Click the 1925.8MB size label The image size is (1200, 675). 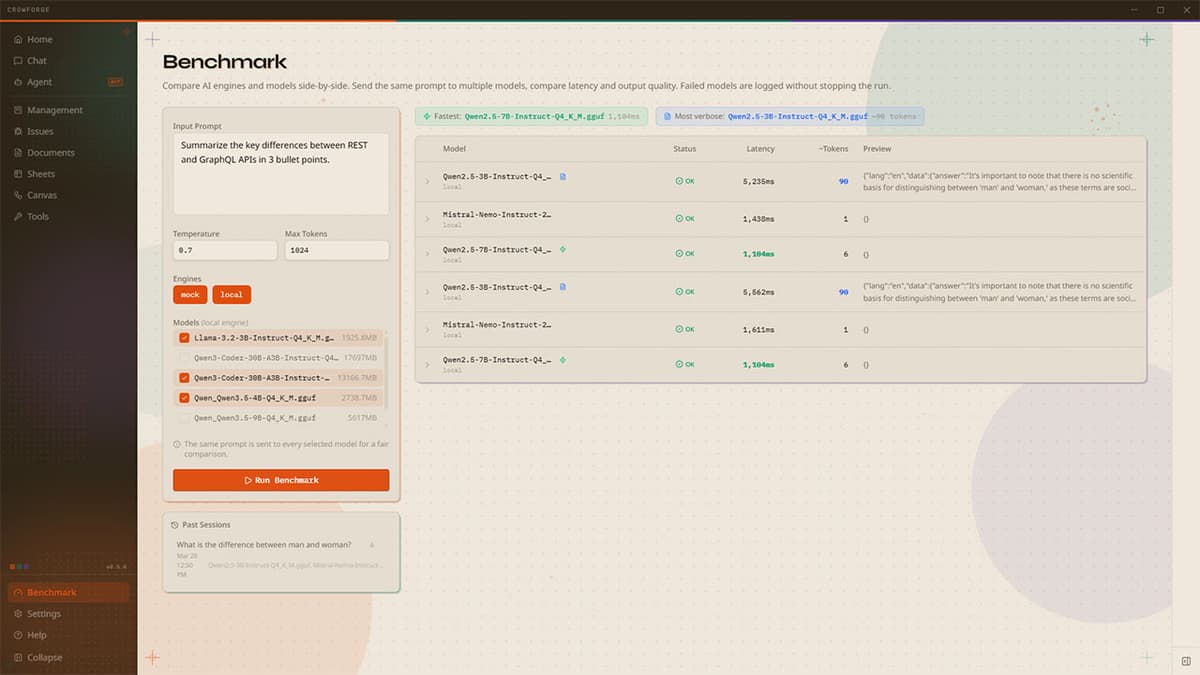click(359, 338)
